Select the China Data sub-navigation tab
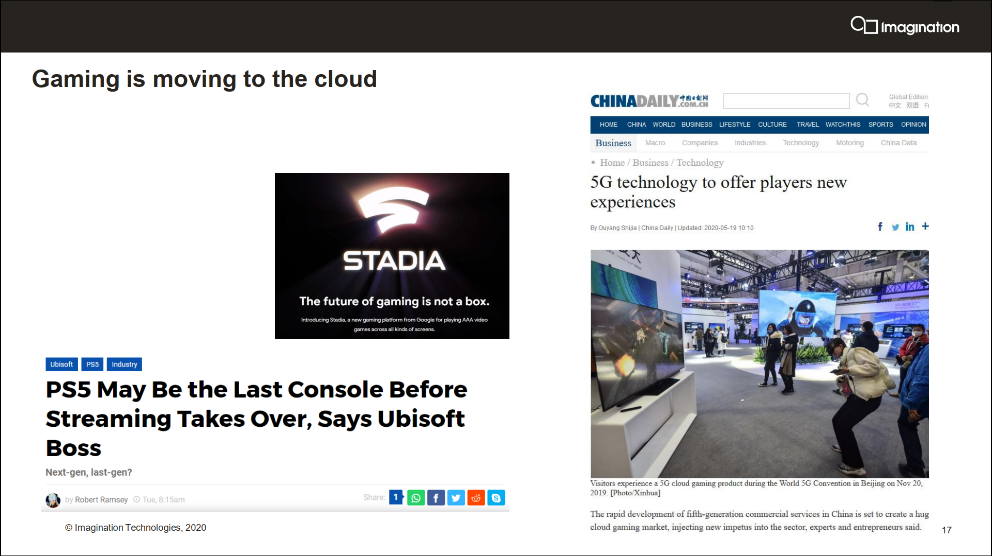This screenshot has width=992, height=556. pyautogui.click(x=898, y=143)
